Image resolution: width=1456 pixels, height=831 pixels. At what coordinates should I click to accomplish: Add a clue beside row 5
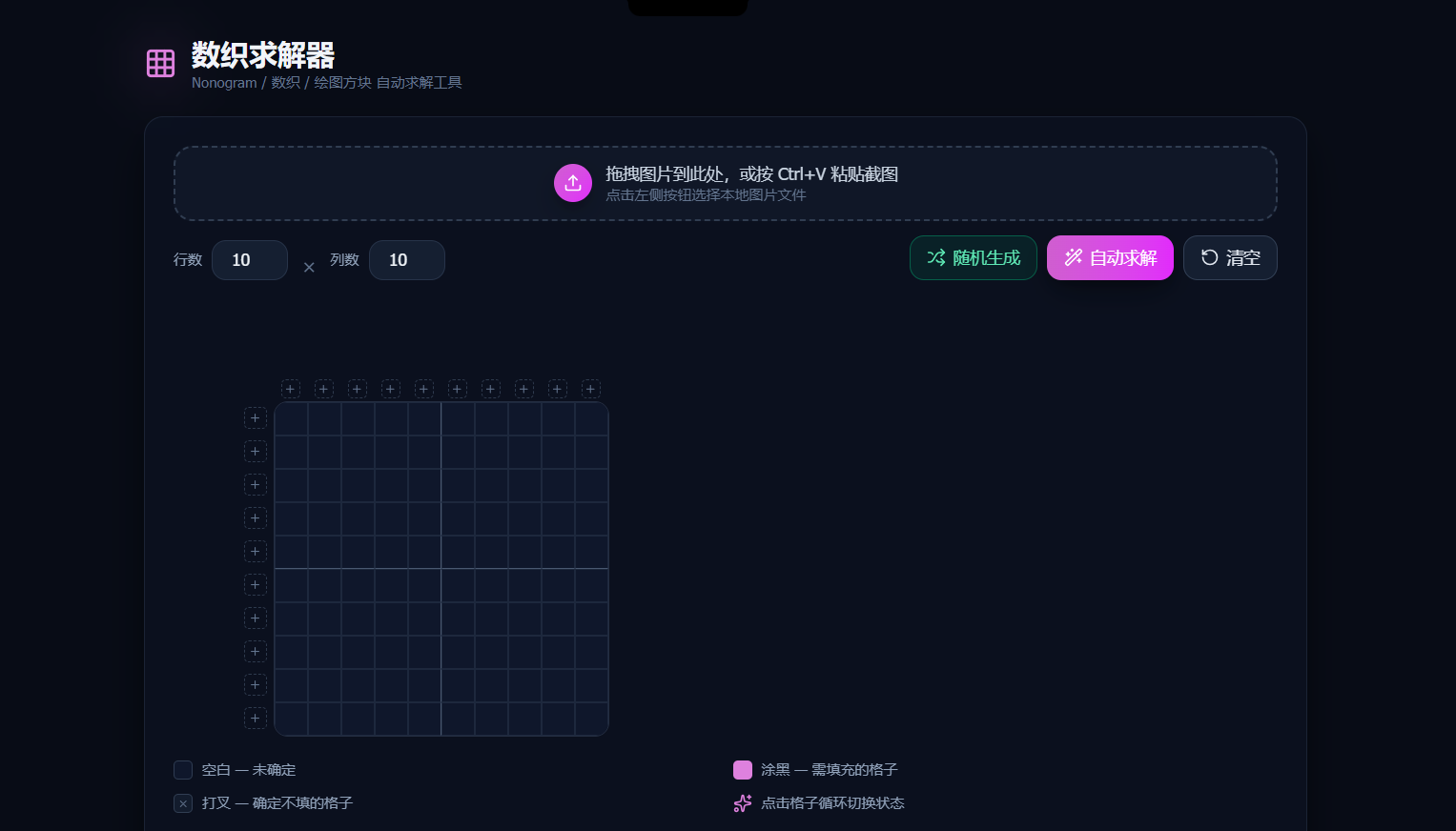(x=256, y=552)
